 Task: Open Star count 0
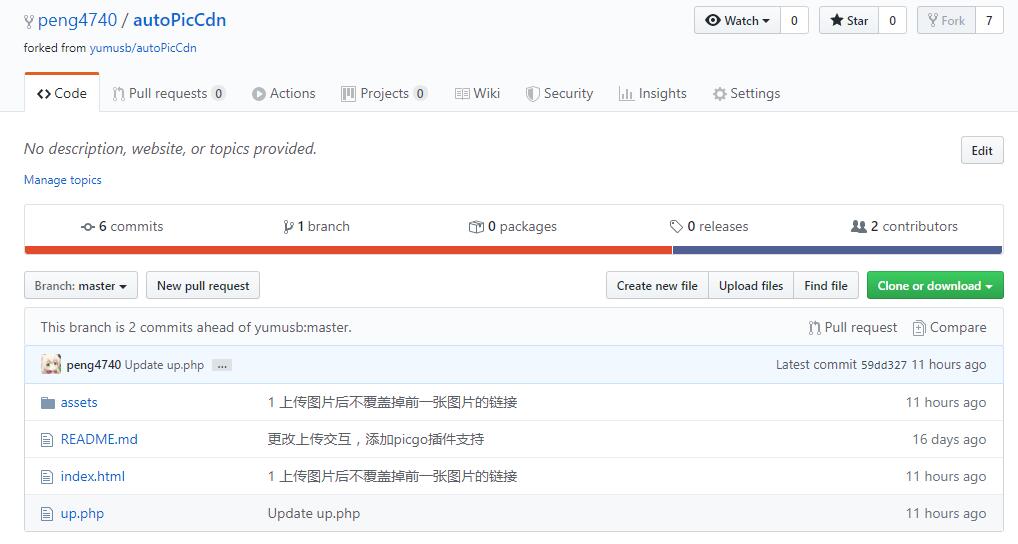coord(893,20)
